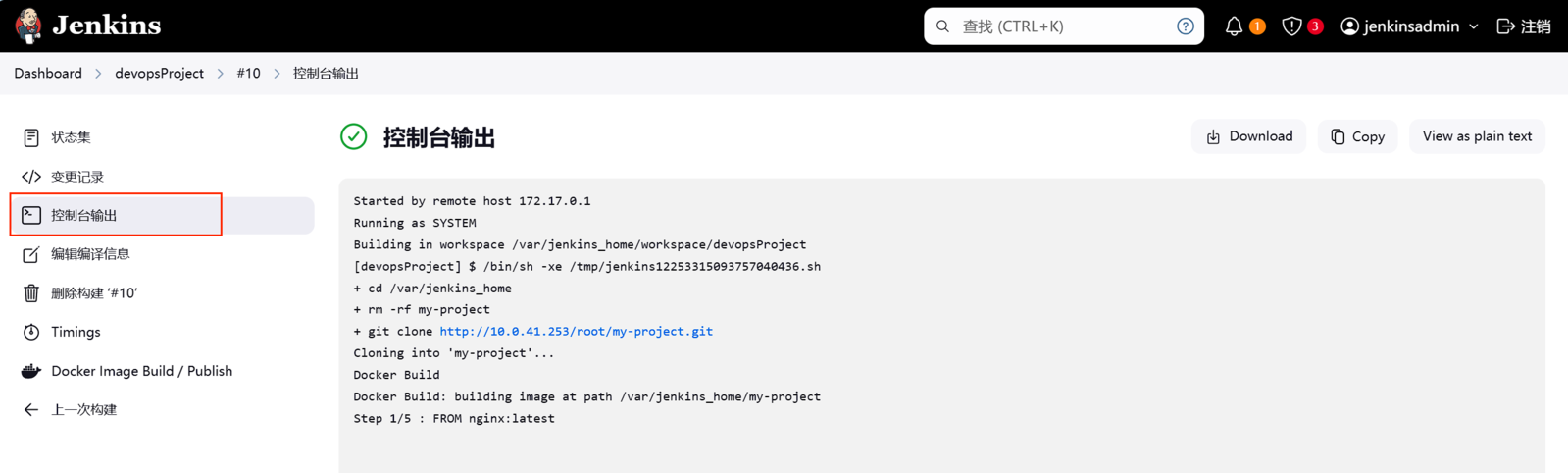Expand the chevron after Dashboard breadcrumb
The width and height of the screenshot is (1568, 473).
point(98,74)
